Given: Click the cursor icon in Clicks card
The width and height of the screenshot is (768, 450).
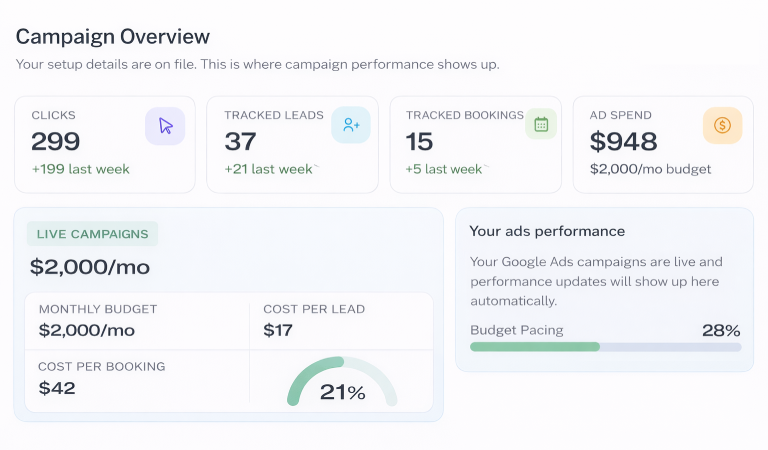Looking at the screenshot, I should pyautogui.click(x=165, y=126).
